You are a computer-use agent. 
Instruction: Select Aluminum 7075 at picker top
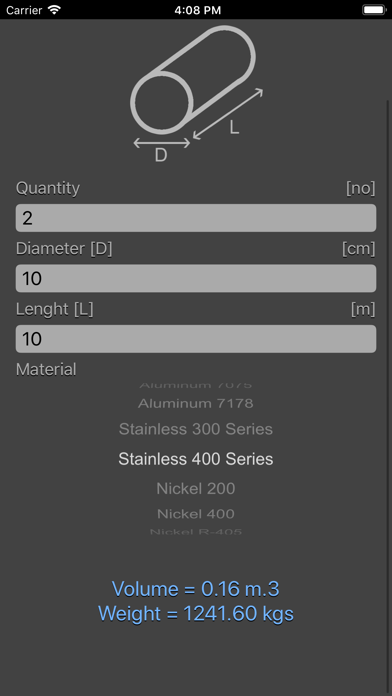(x=196, y=385)
